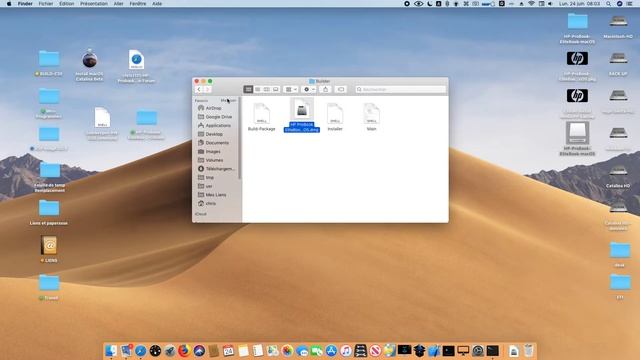Open the Aide menu
This screenshot has height=360, width=640.
point(157,4)
